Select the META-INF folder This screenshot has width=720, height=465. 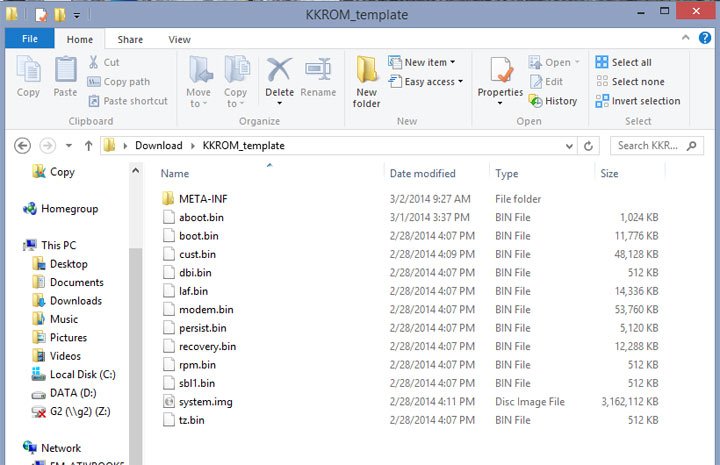click(203, 199)
